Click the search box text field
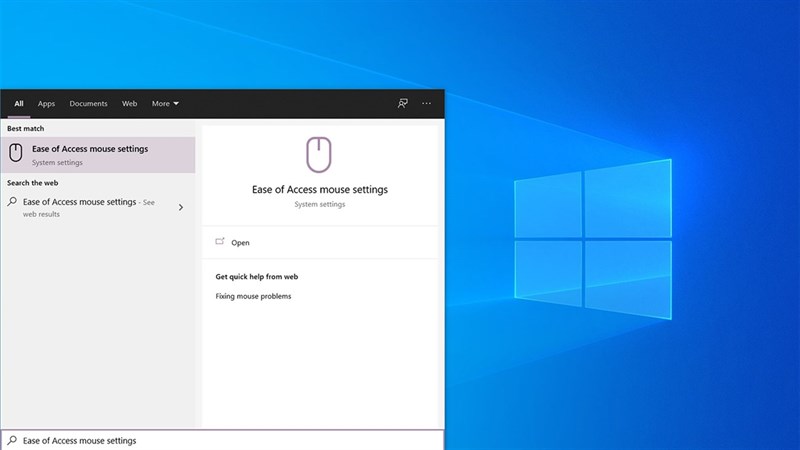800x450 pixels. [x=222, y=440]
